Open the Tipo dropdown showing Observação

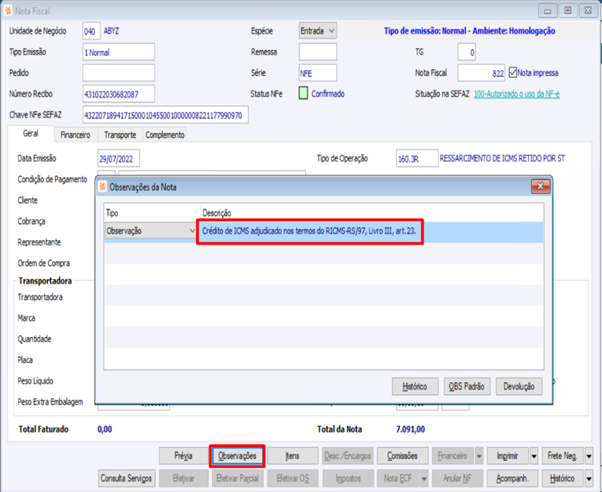pyautogui.click(x=150, y=231)
